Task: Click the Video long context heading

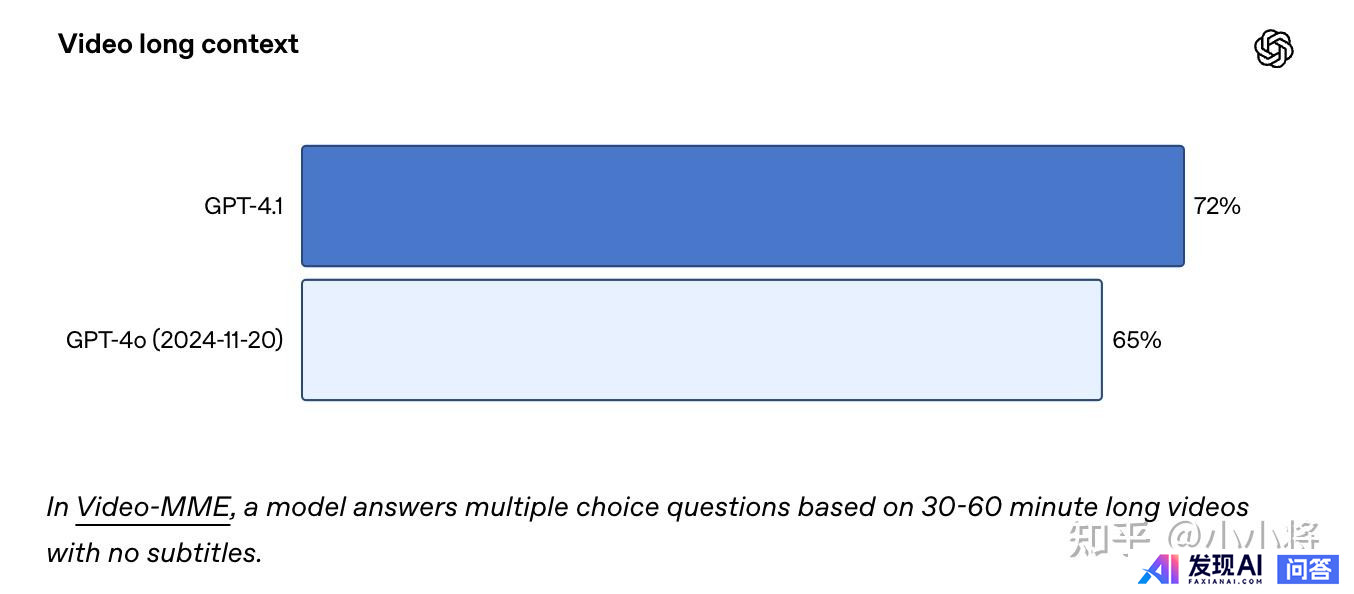Action: (178, 44)
